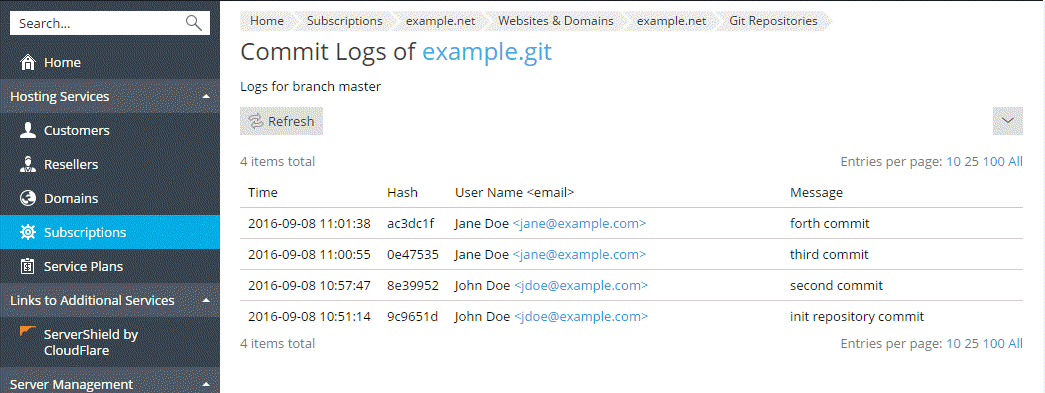This screenshot has height=393, width=1045.
Task: Set top entries per page to 100
Action: pyautogui.click(x=994, y=161)
